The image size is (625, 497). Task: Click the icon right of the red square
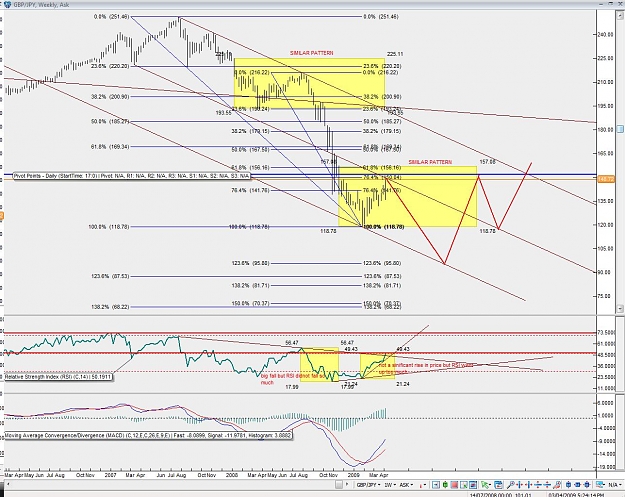click(464, 485)
